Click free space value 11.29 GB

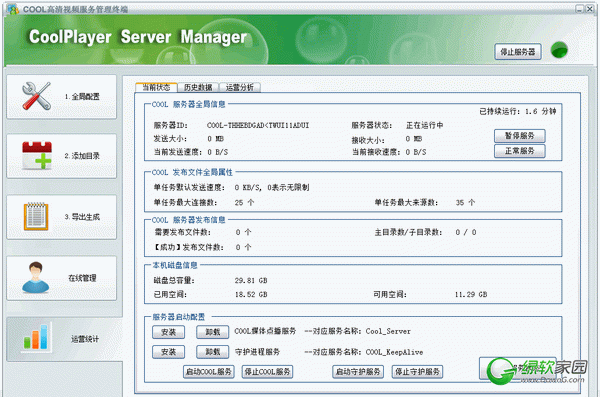coord(471,294)
